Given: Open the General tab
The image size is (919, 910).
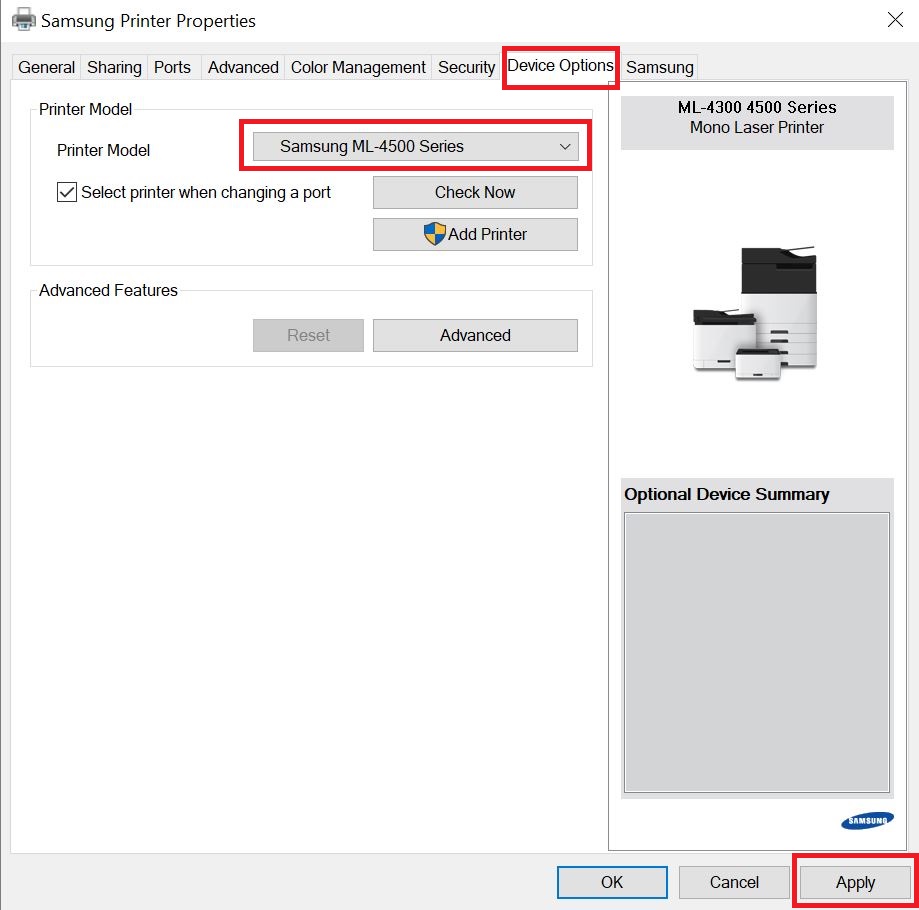Looking at the screenshot, I should tap(46, 67).
